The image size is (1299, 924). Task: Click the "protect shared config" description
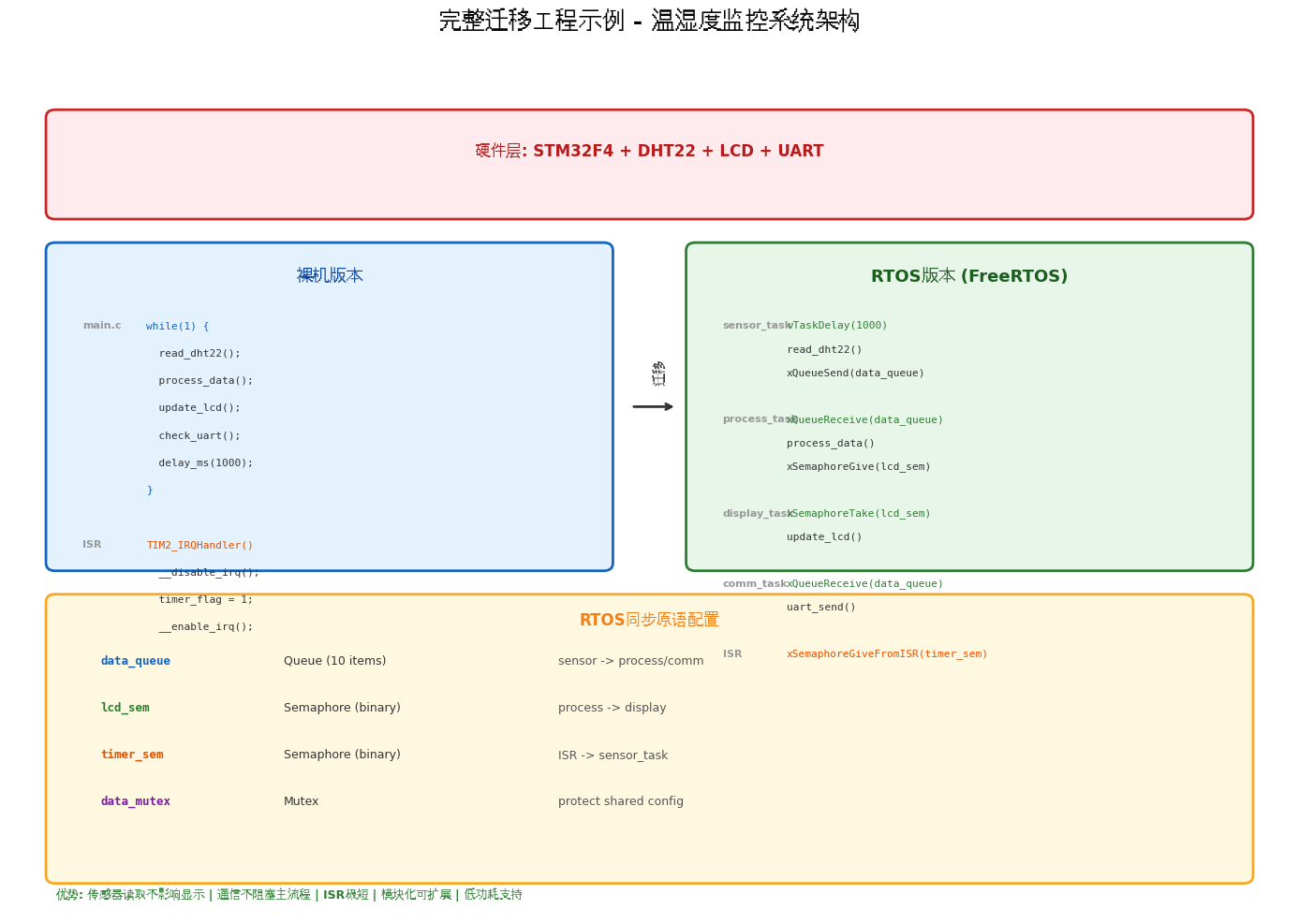621,801
